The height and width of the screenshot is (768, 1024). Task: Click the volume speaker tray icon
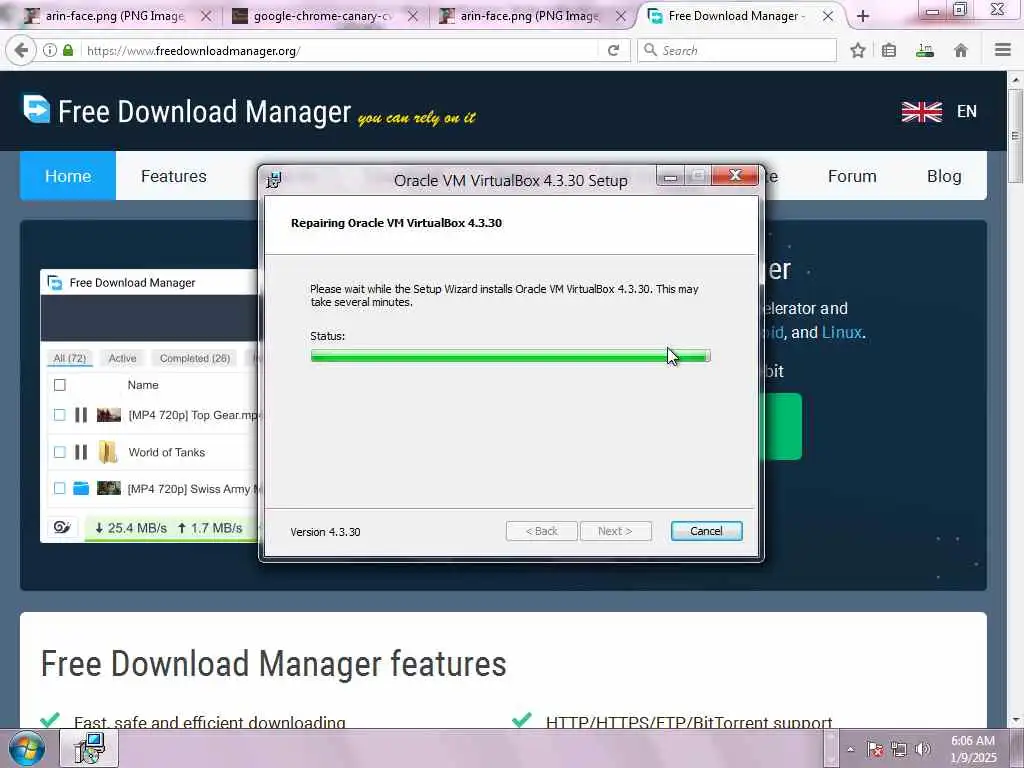[923, 749]
